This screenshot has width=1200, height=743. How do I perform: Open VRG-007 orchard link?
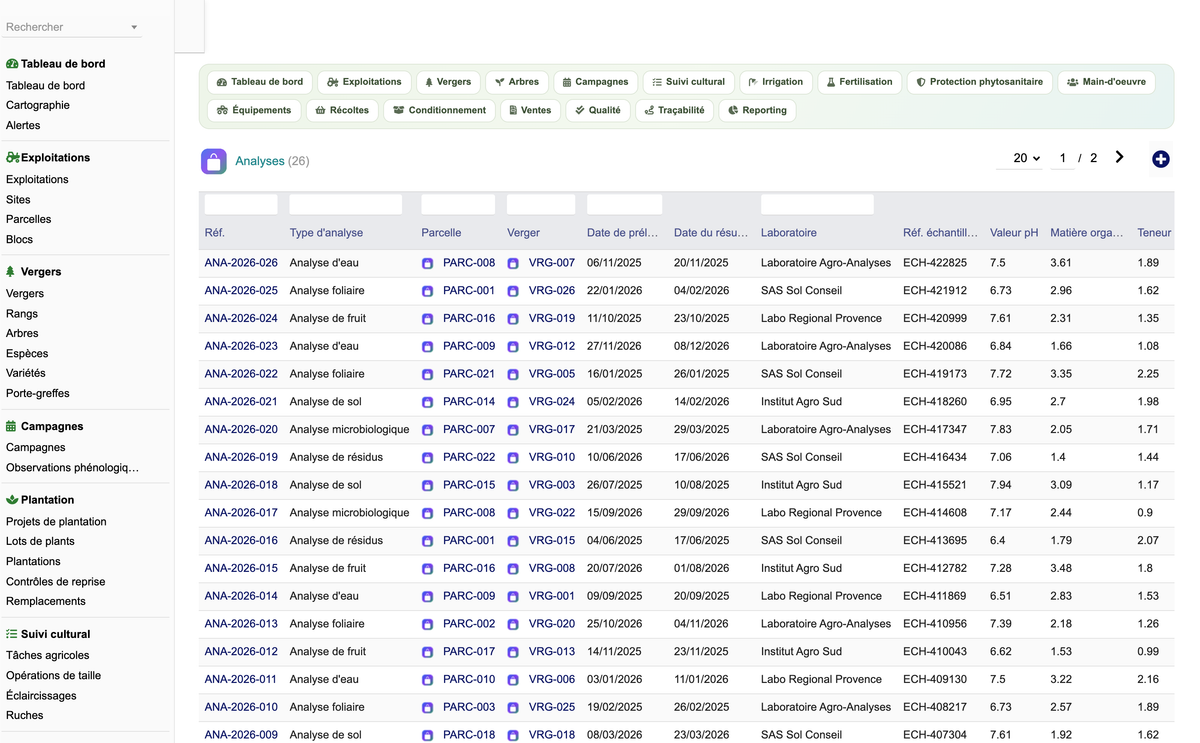[552, 263]
